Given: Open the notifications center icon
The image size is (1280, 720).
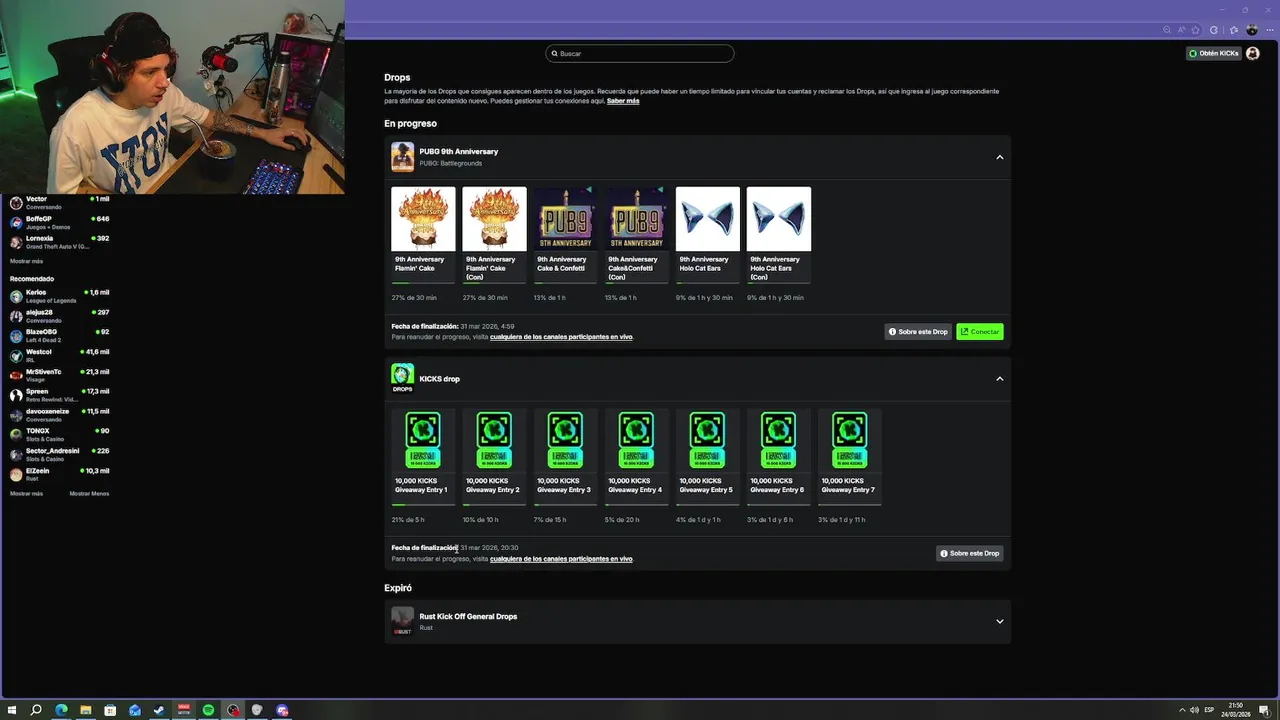Looking at the screenshot, I should coord(1264,710).
